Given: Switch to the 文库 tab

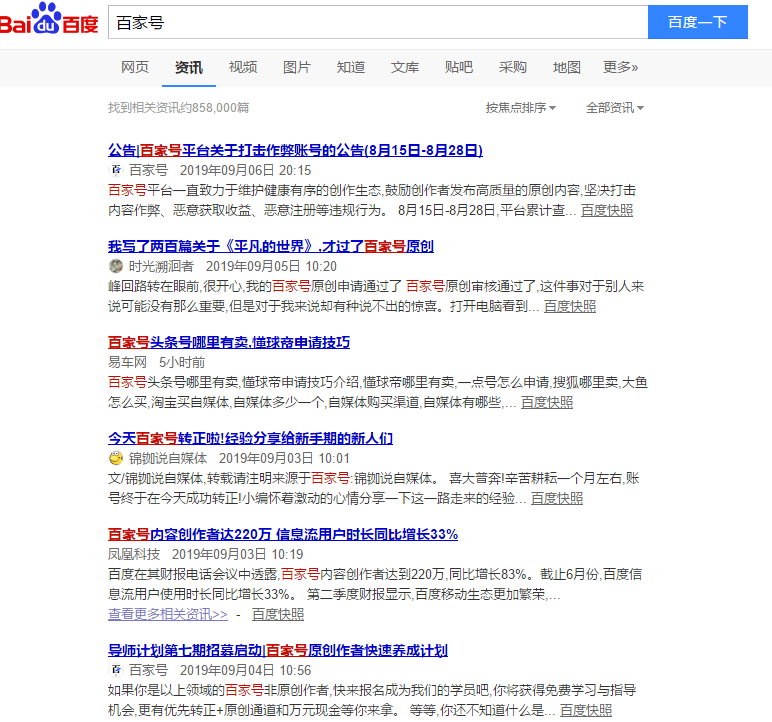Looking at the screenshot, I should pos(405,67).
